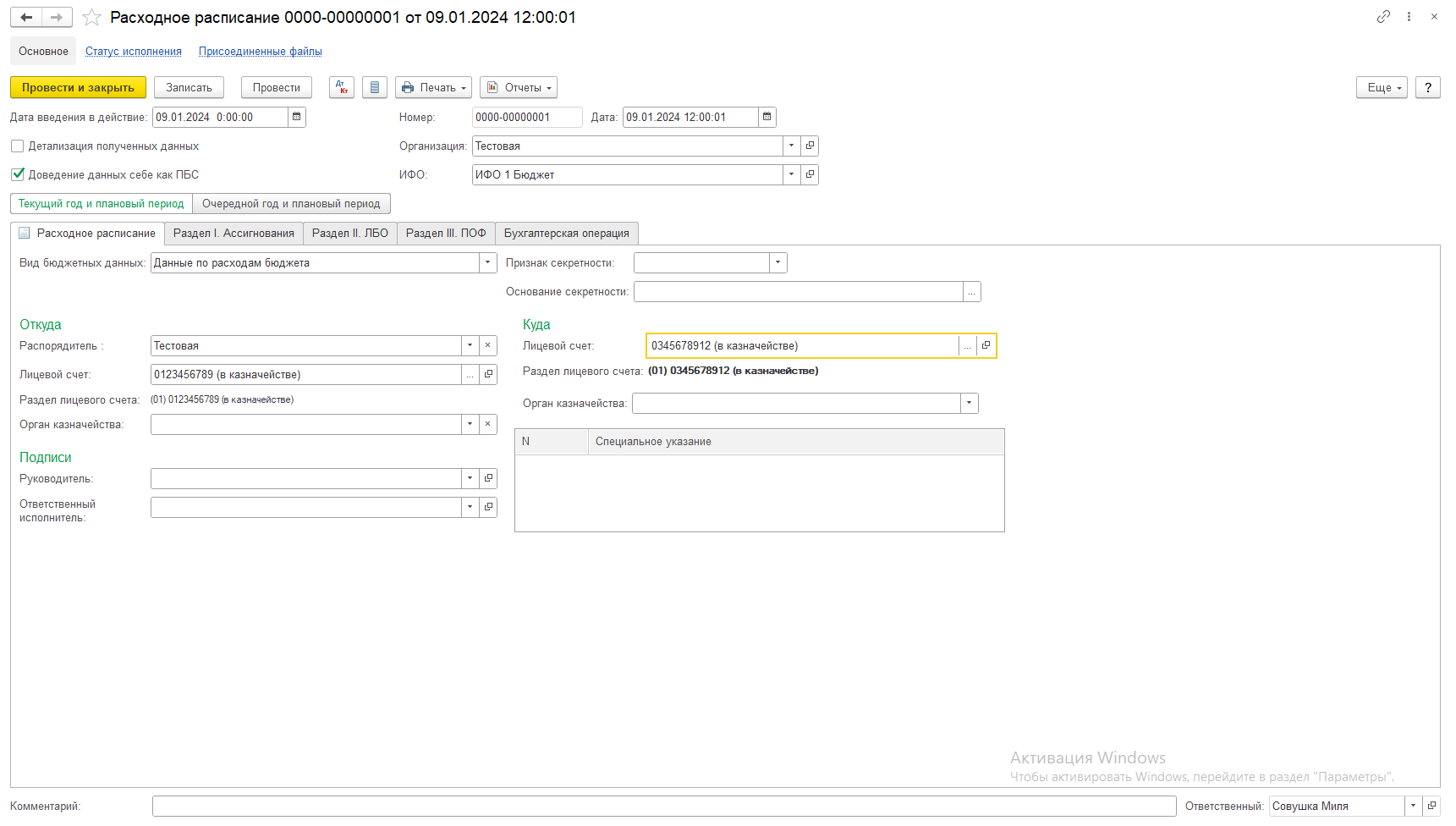Expand the Руководитель dropdown
Screen dimensions: 1456x826
(x=470, y=478)
